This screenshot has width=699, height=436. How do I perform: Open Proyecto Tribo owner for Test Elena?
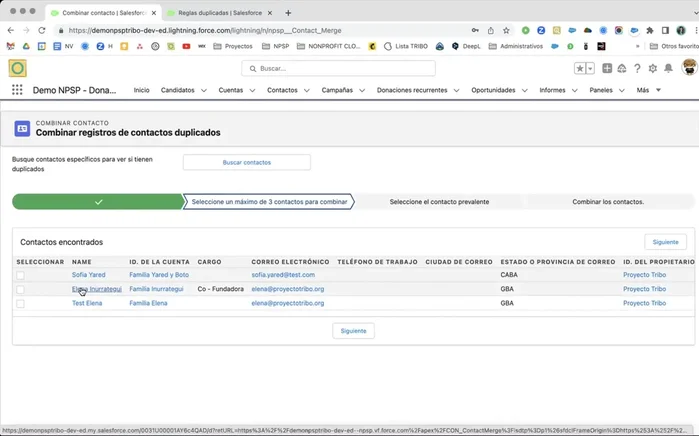(x=644, y=303)
